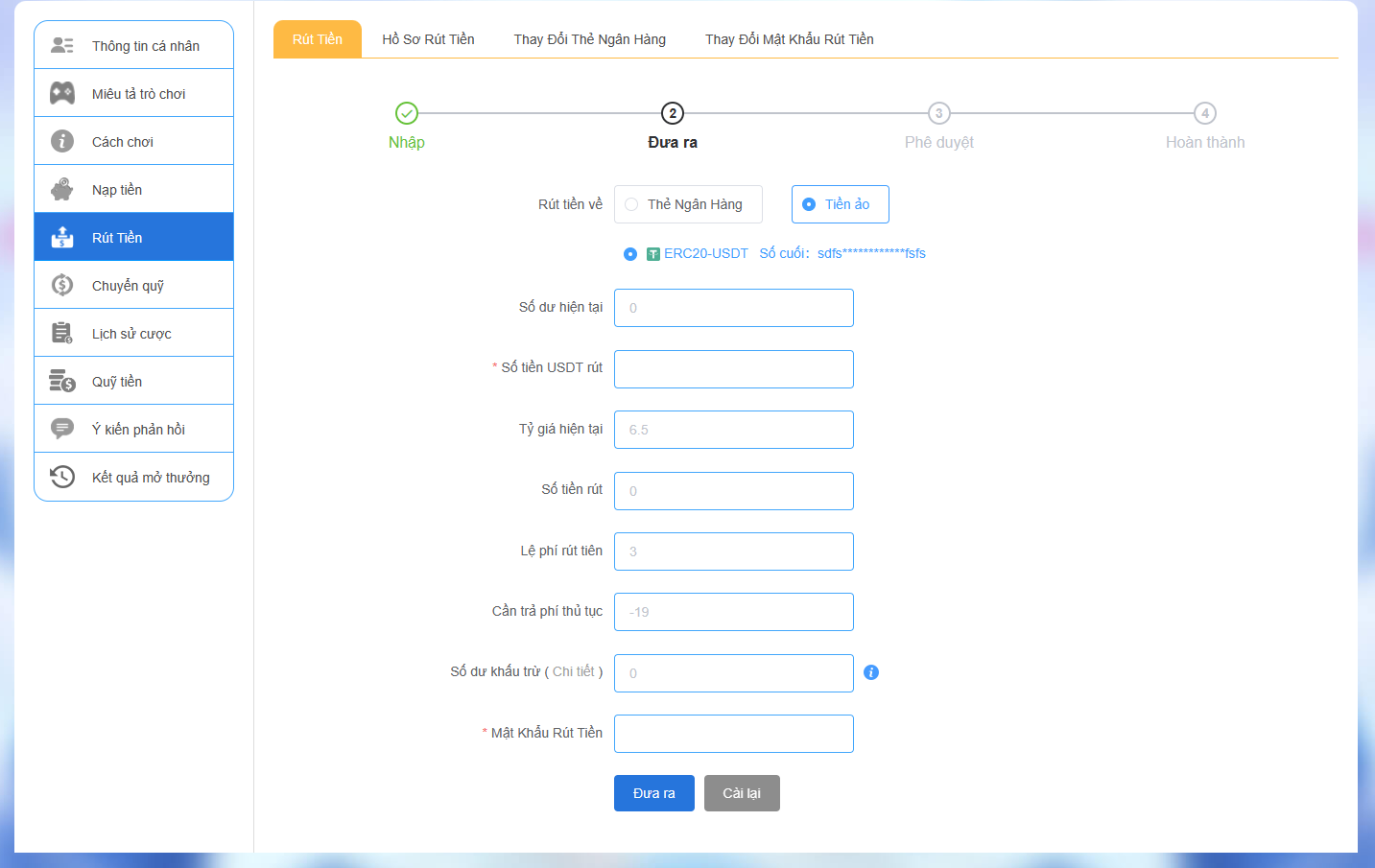The image size is (1375, 868).
Task: Select the Thẻ Ngân Hàng radio option
Action: 631,204
